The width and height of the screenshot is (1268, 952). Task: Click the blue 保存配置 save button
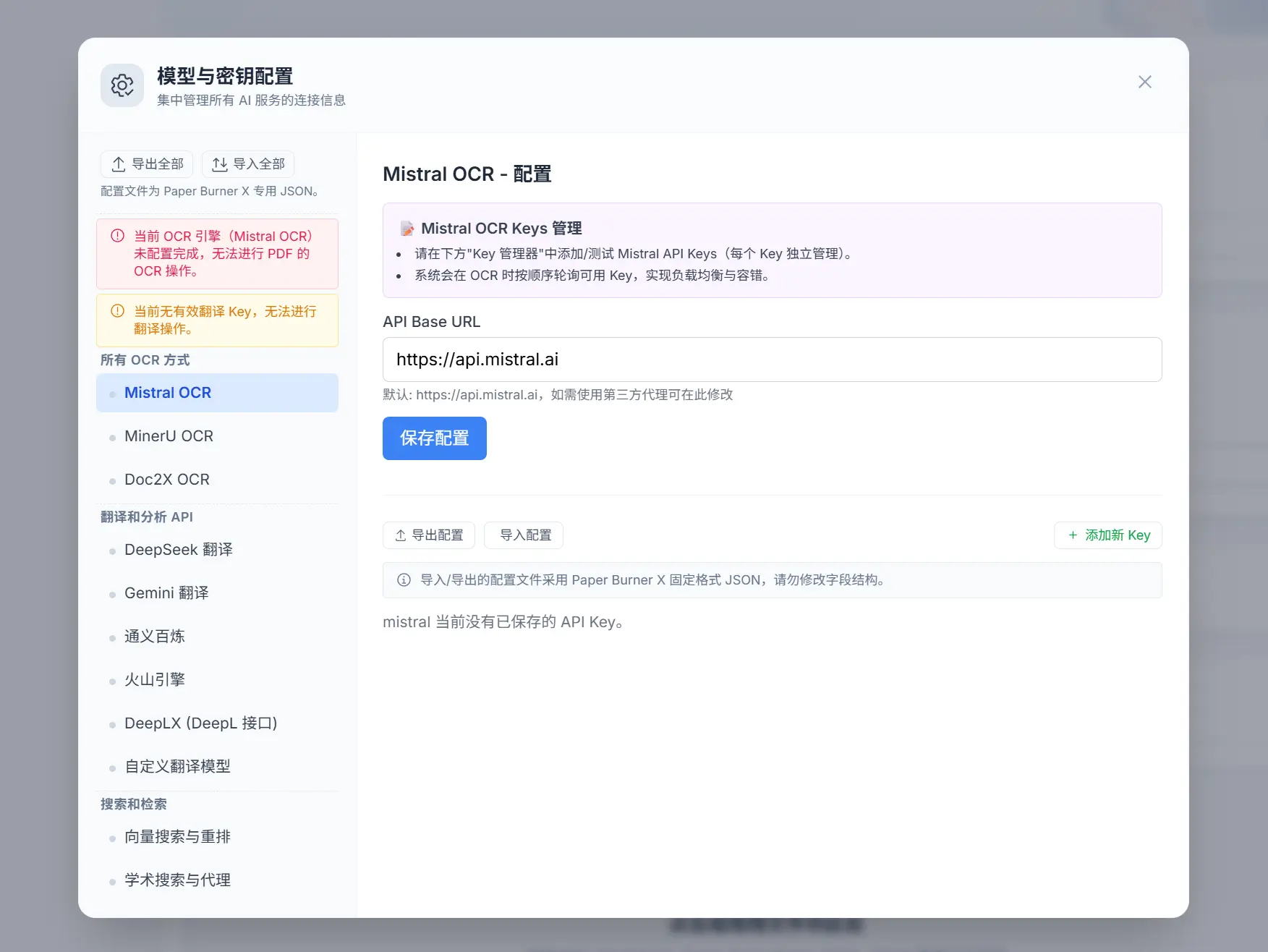point(434,438)
